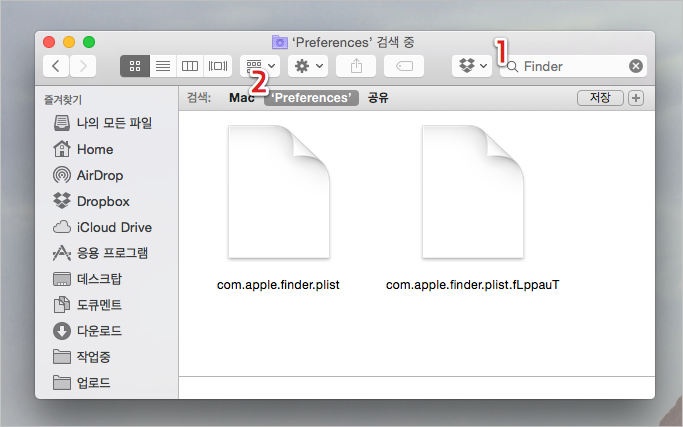
Task: Click into the Finder search field
Action: (573, 66)
